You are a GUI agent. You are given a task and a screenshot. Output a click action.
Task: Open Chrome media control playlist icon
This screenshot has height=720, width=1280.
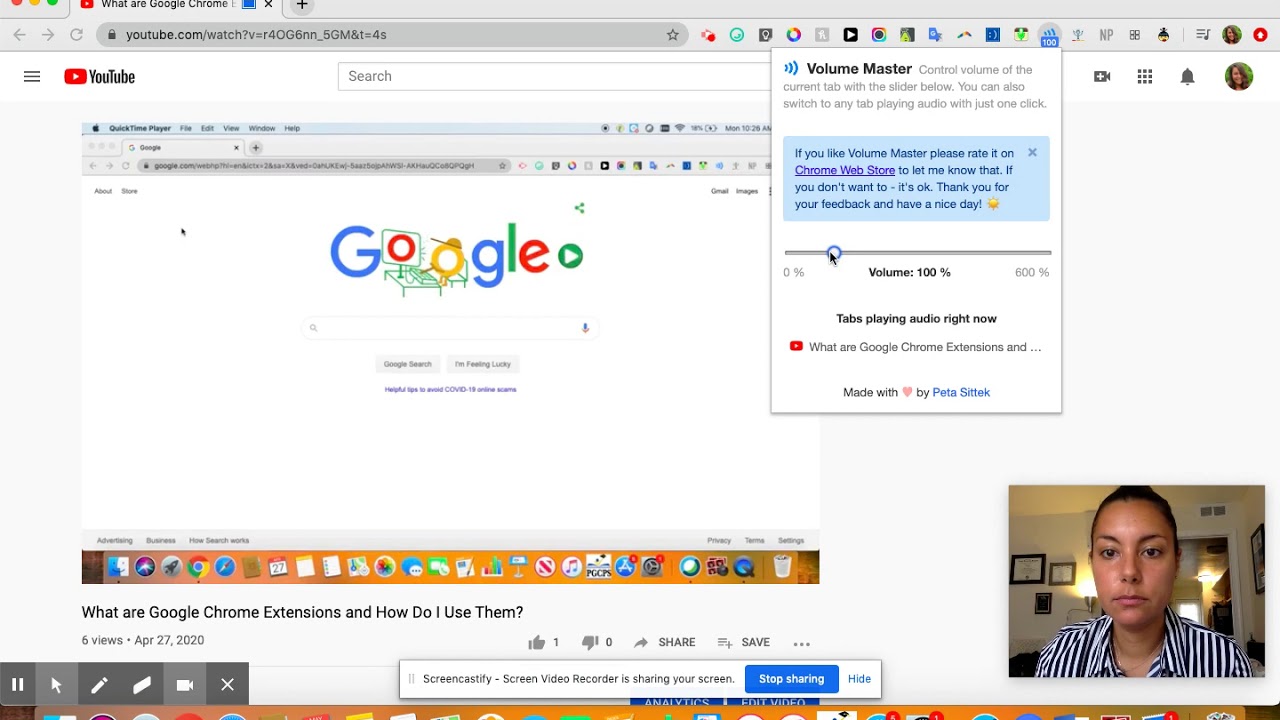coord(1203,35)
